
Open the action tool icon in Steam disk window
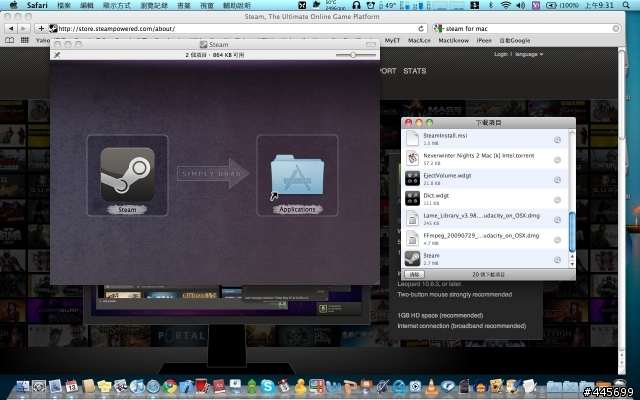coord(57,55)
